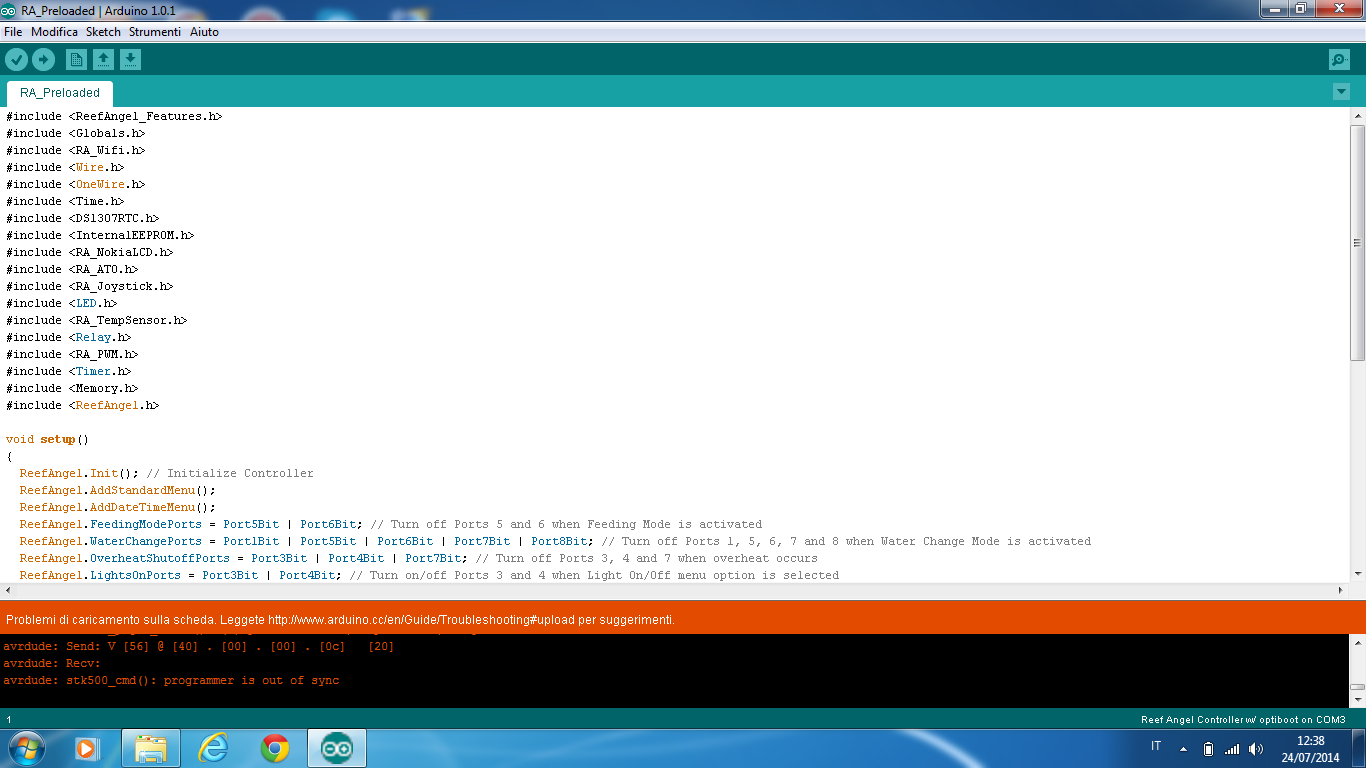Click the 'avrdude: Recv:' console line
This screenshot has height=768, width=1366.
(52, 663)
